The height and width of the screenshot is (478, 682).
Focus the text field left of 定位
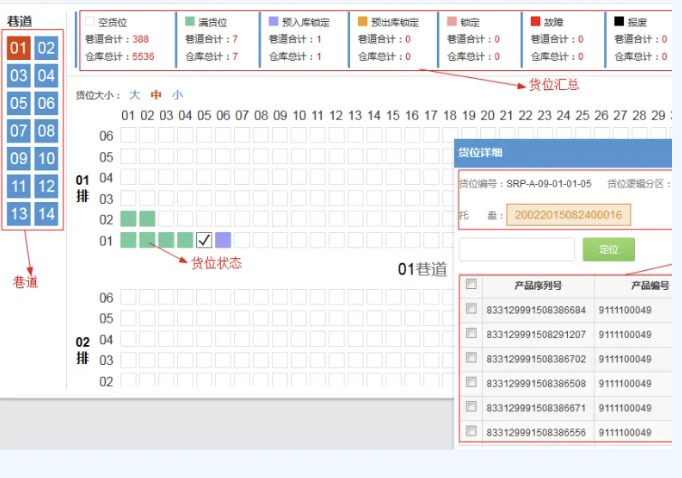click(x=517, y=249)
